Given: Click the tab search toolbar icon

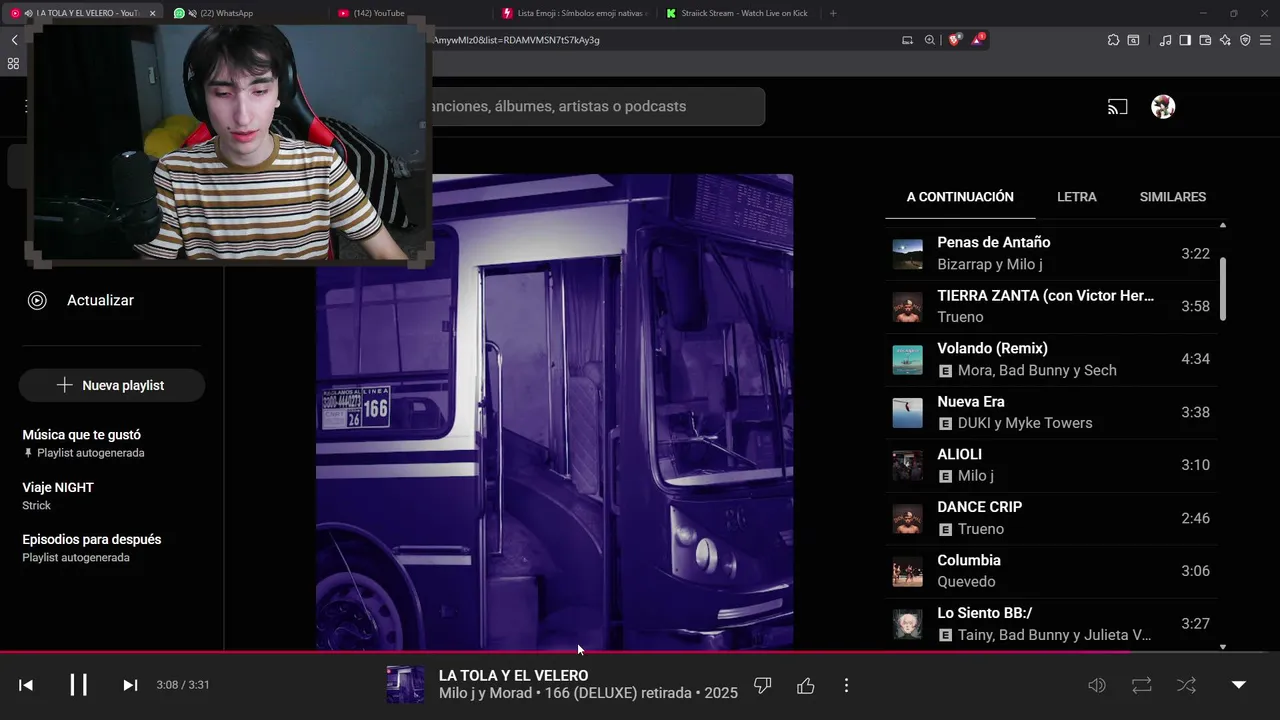Looking at the screenshot, I should tap(1133, 40).
